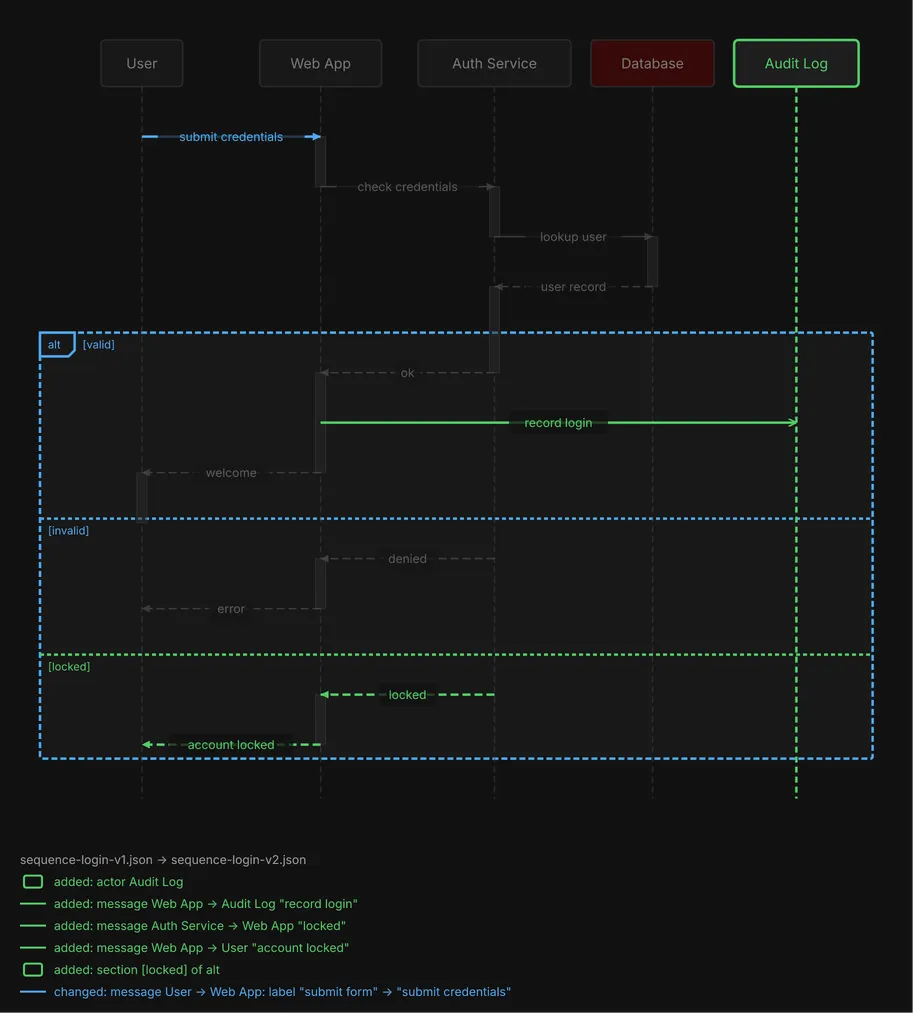Select the User actor box
This screenshot has width=913, height=1013.
(142, 63)
